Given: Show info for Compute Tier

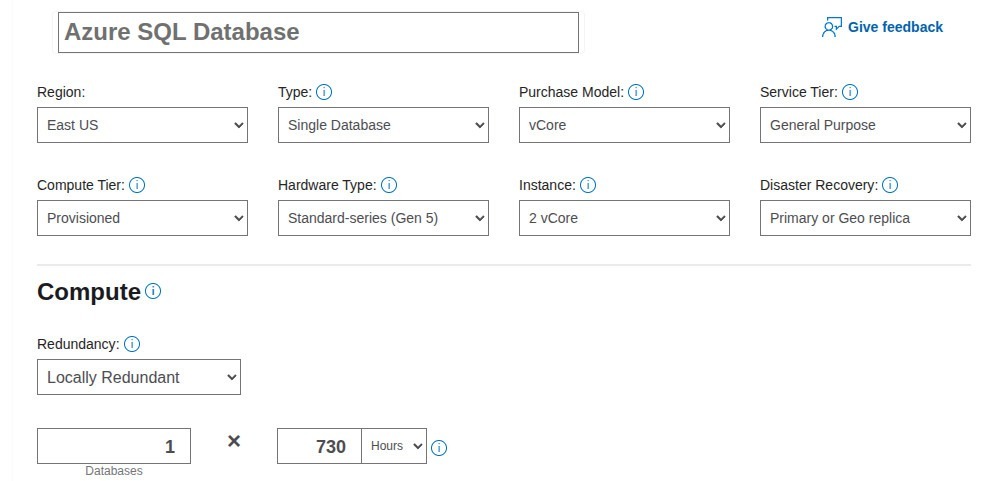Looking at the screenshot, I should pyautogui.click(x=137, y=185).
